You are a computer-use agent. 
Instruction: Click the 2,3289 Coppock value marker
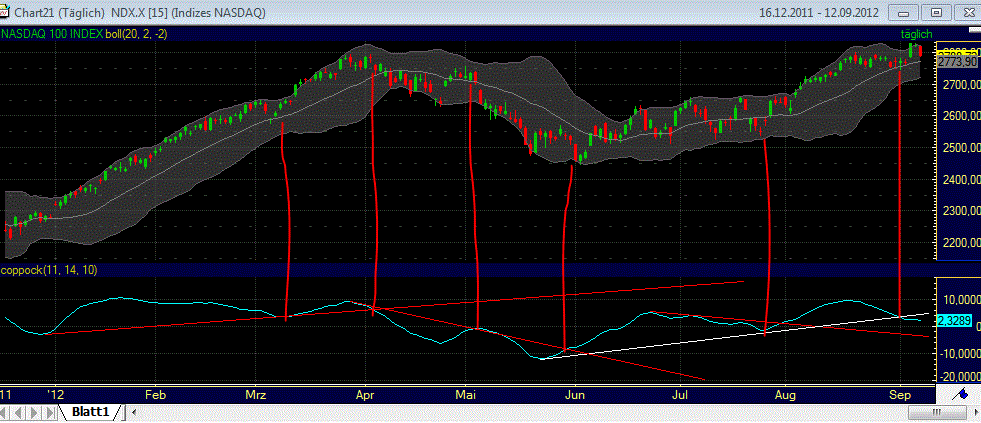[954, 322]
